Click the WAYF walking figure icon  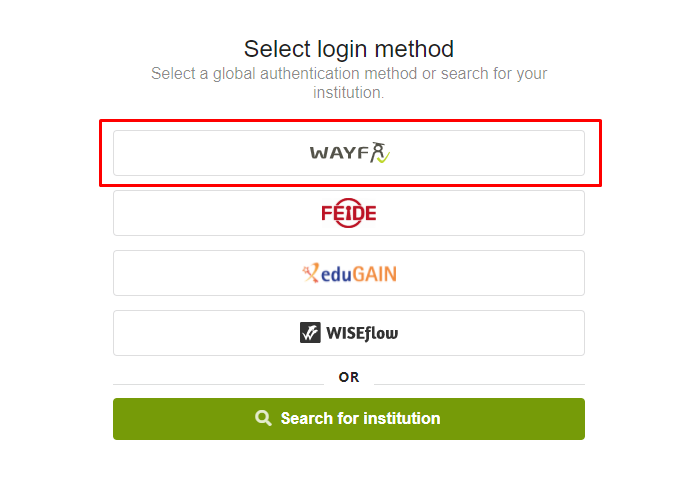(x=377, y=152)
